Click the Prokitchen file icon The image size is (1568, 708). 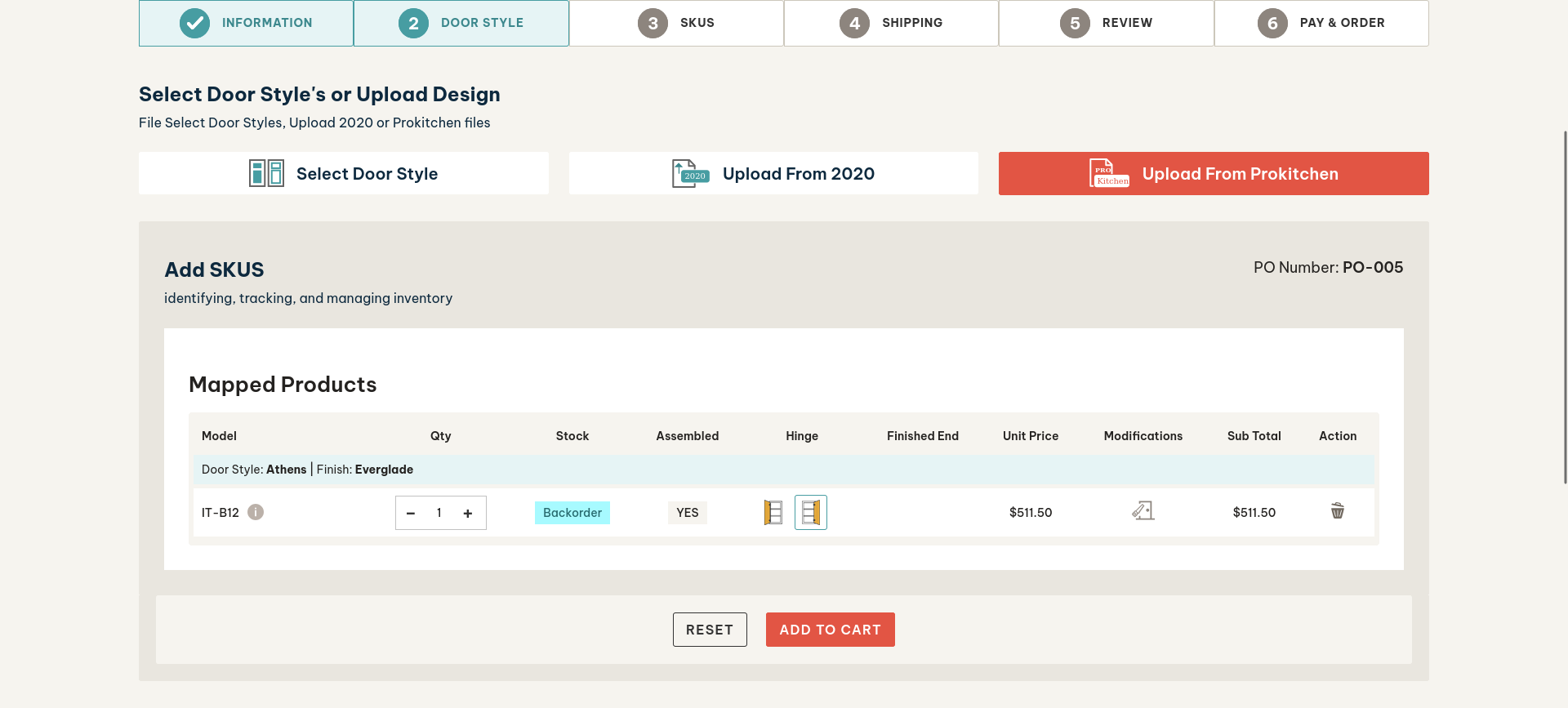click(x=1108, y=173)
